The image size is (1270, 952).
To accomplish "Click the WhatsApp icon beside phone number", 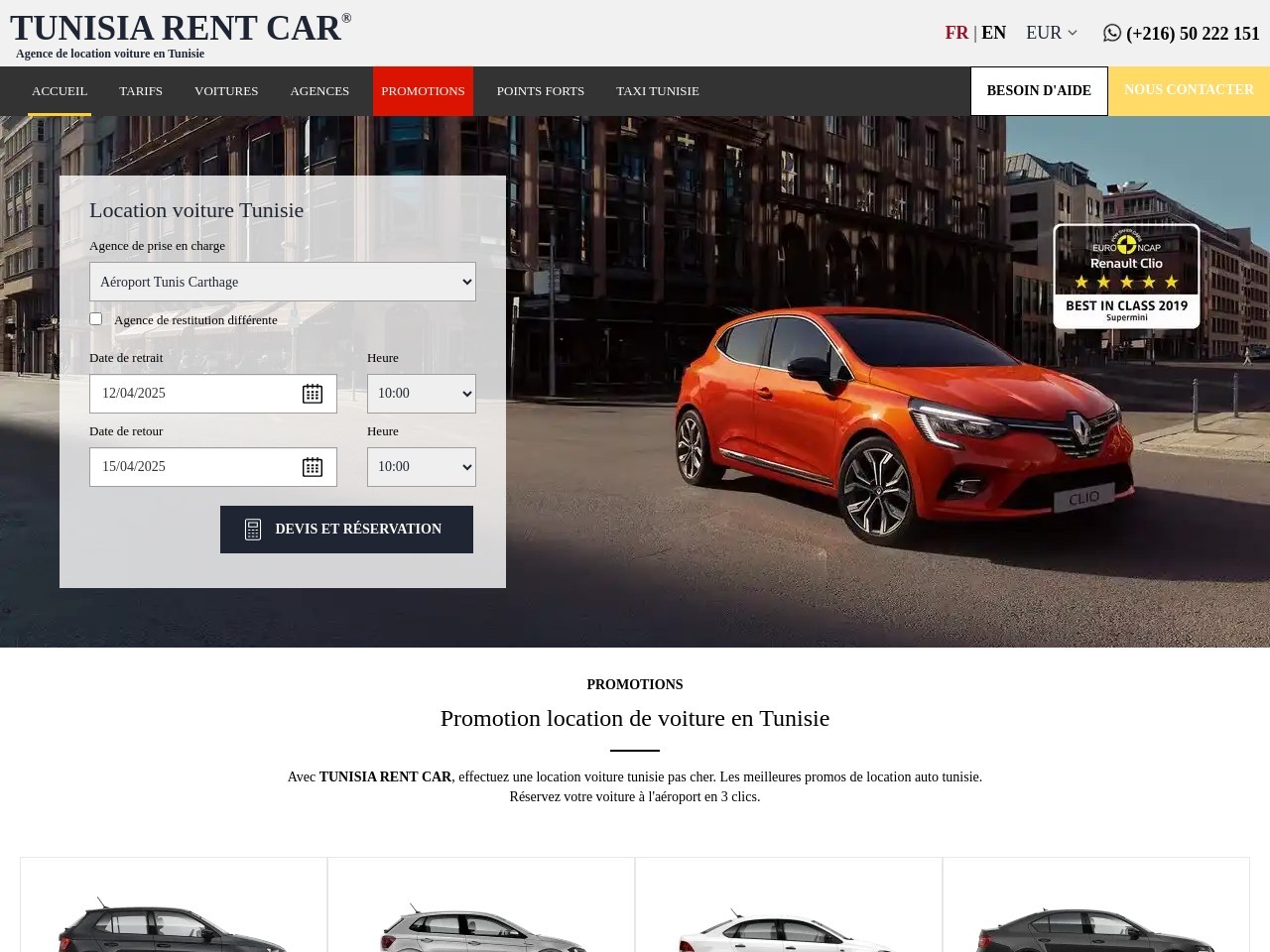I will [1111, 33].
